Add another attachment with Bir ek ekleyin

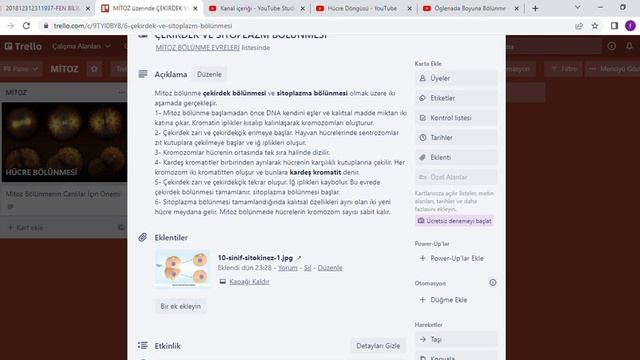pyautogui.click(x=180, y=306)
